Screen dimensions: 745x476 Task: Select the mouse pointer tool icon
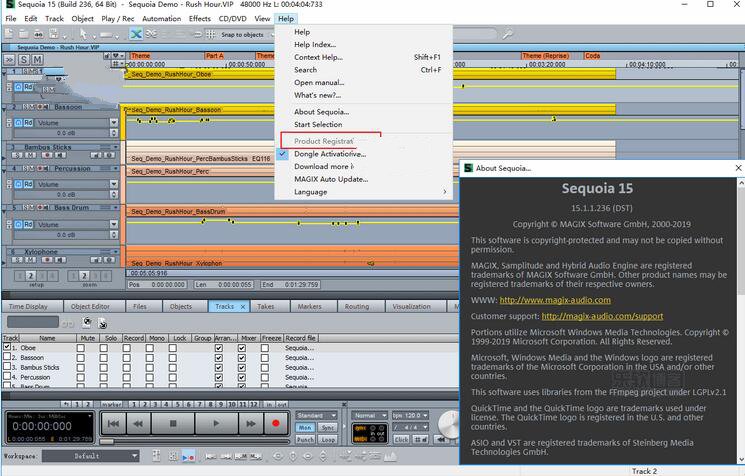[84, 34]
